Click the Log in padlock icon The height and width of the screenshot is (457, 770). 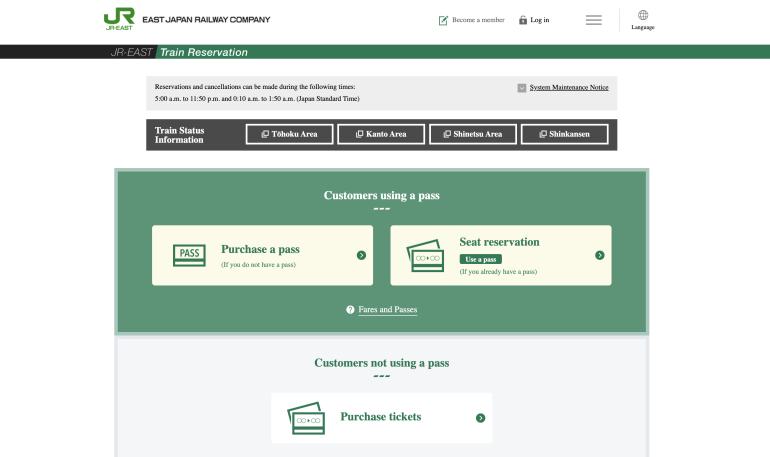click(523, 20)
